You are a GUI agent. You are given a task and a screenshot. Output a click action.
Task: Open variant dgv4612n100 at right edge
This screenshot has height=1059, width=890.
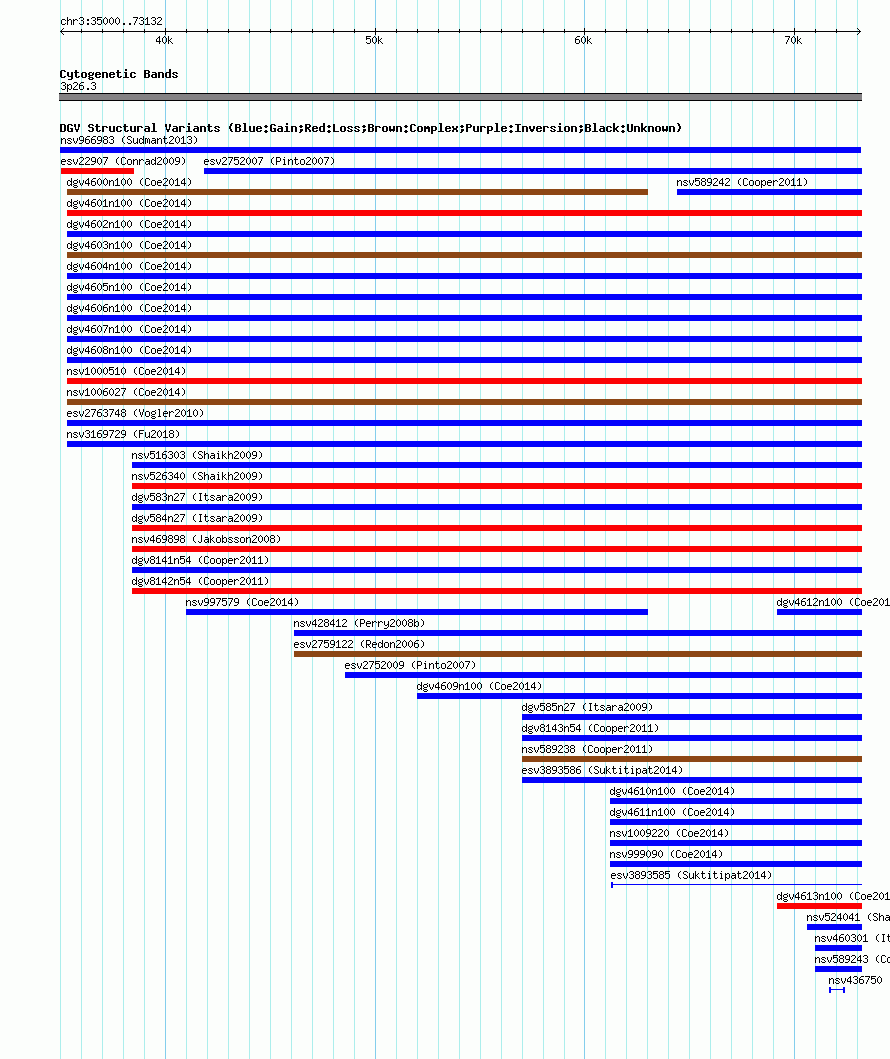click(x=833, y=602)
